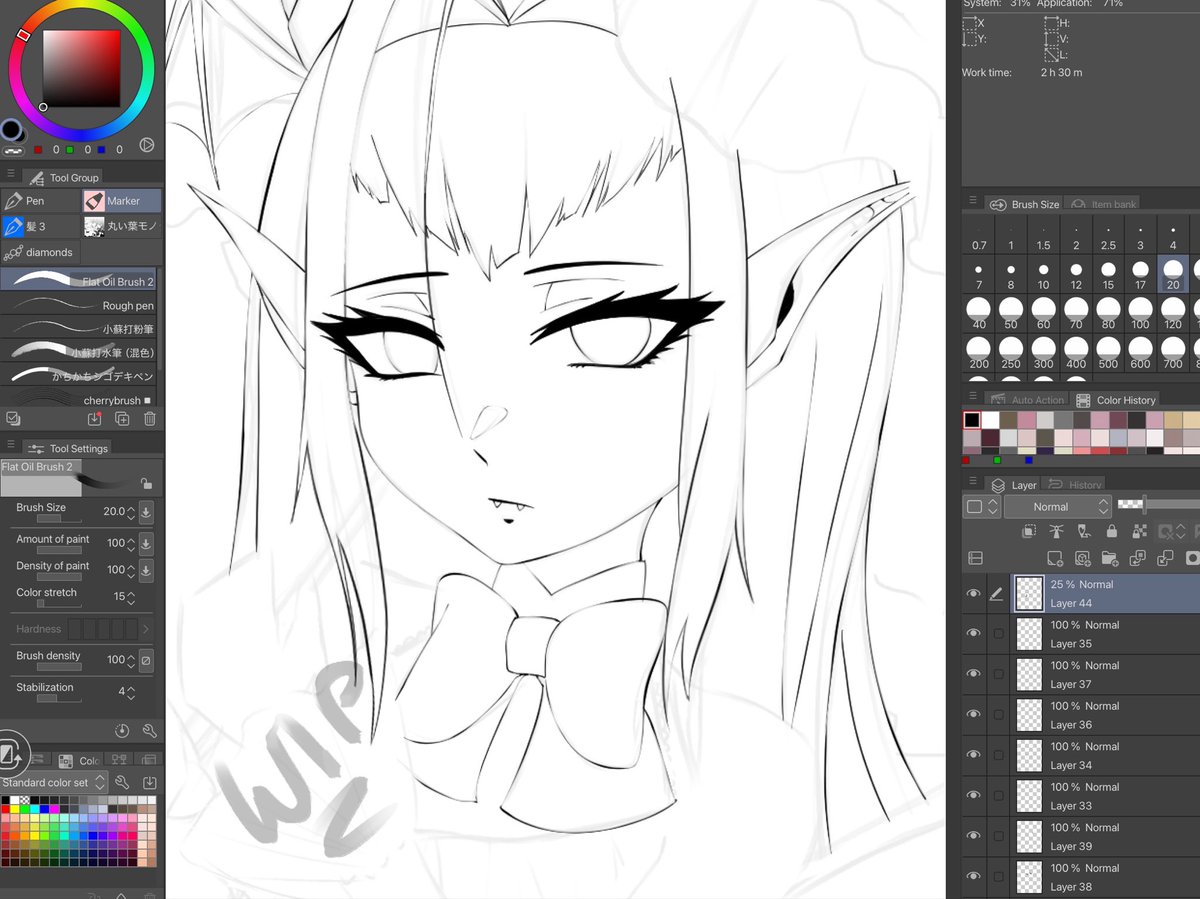Open Density of paint dynamics button
The image size is (1200, 899).
click(146, 571)
